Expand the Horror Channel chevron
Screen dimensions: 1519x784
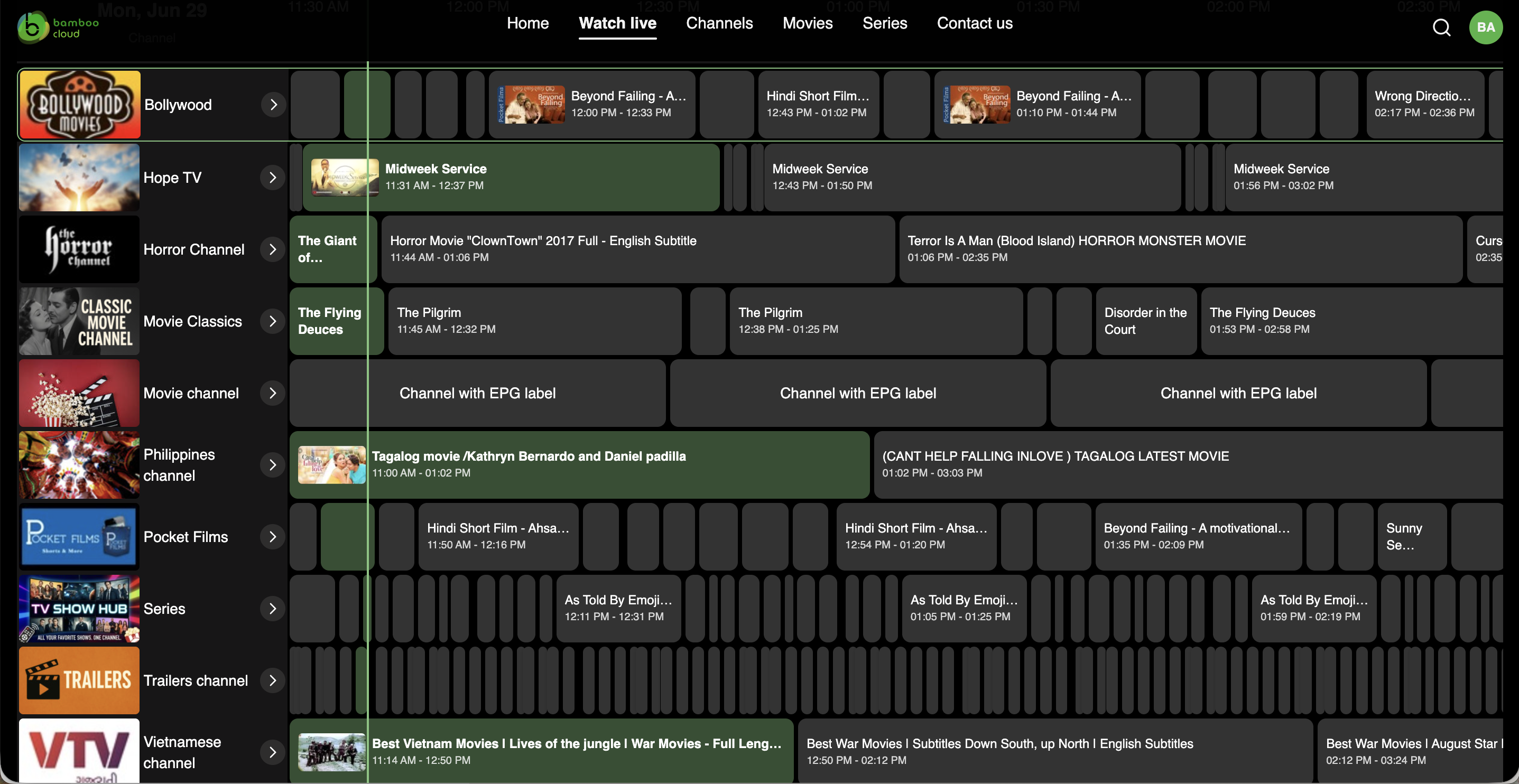point(272,249)
